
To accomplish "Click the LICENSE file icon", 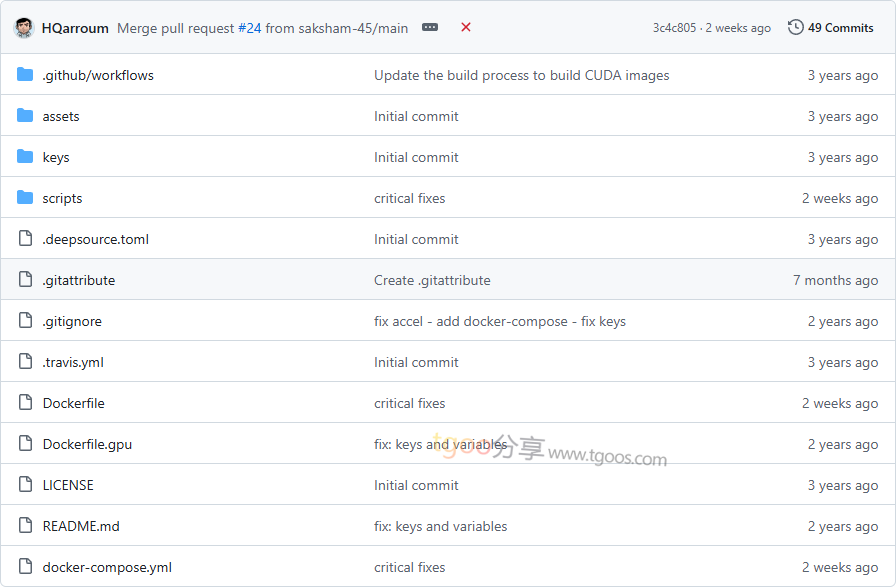I will pyautogui.click(x=25, y=484).
